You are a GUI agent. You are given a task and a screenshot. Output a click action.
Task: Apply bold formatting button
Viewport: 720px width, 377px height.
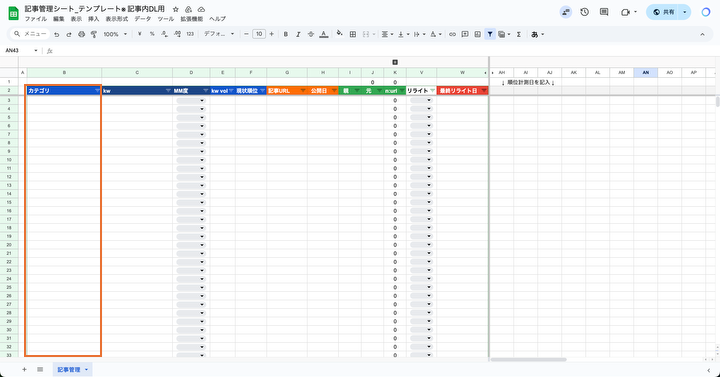click(286, 34)
